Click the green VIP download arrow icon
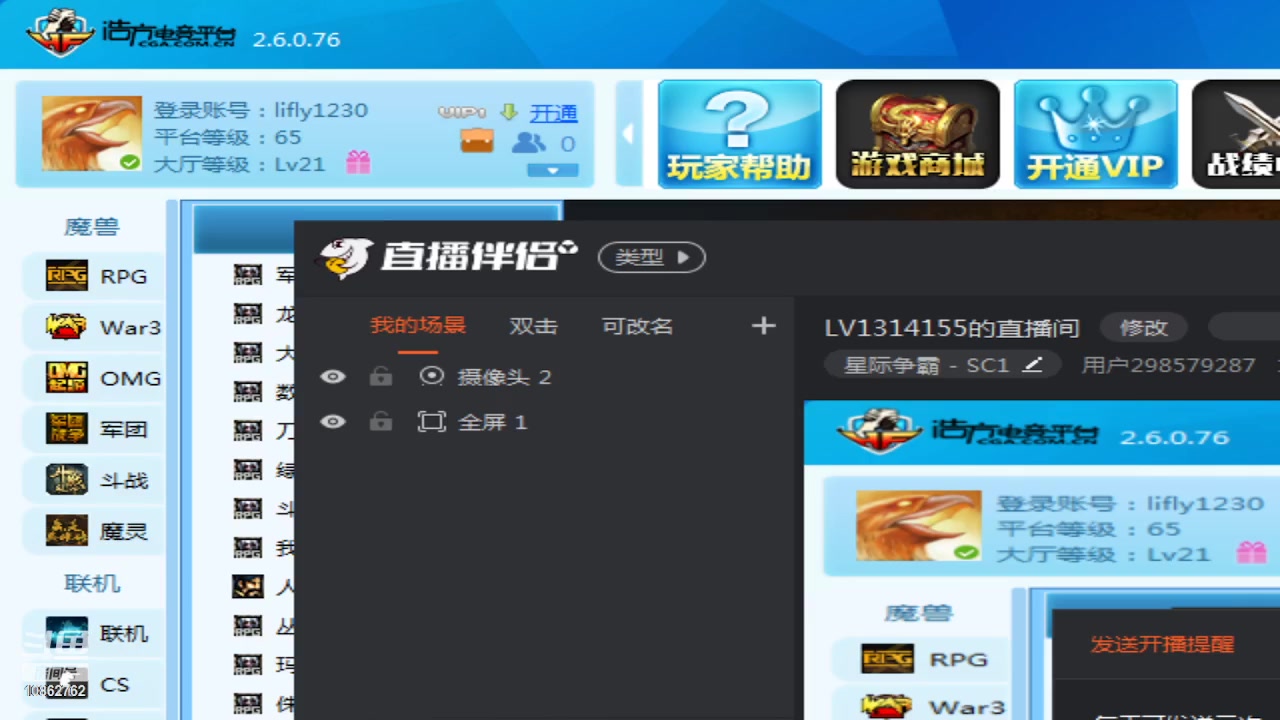 coord(508,112)
